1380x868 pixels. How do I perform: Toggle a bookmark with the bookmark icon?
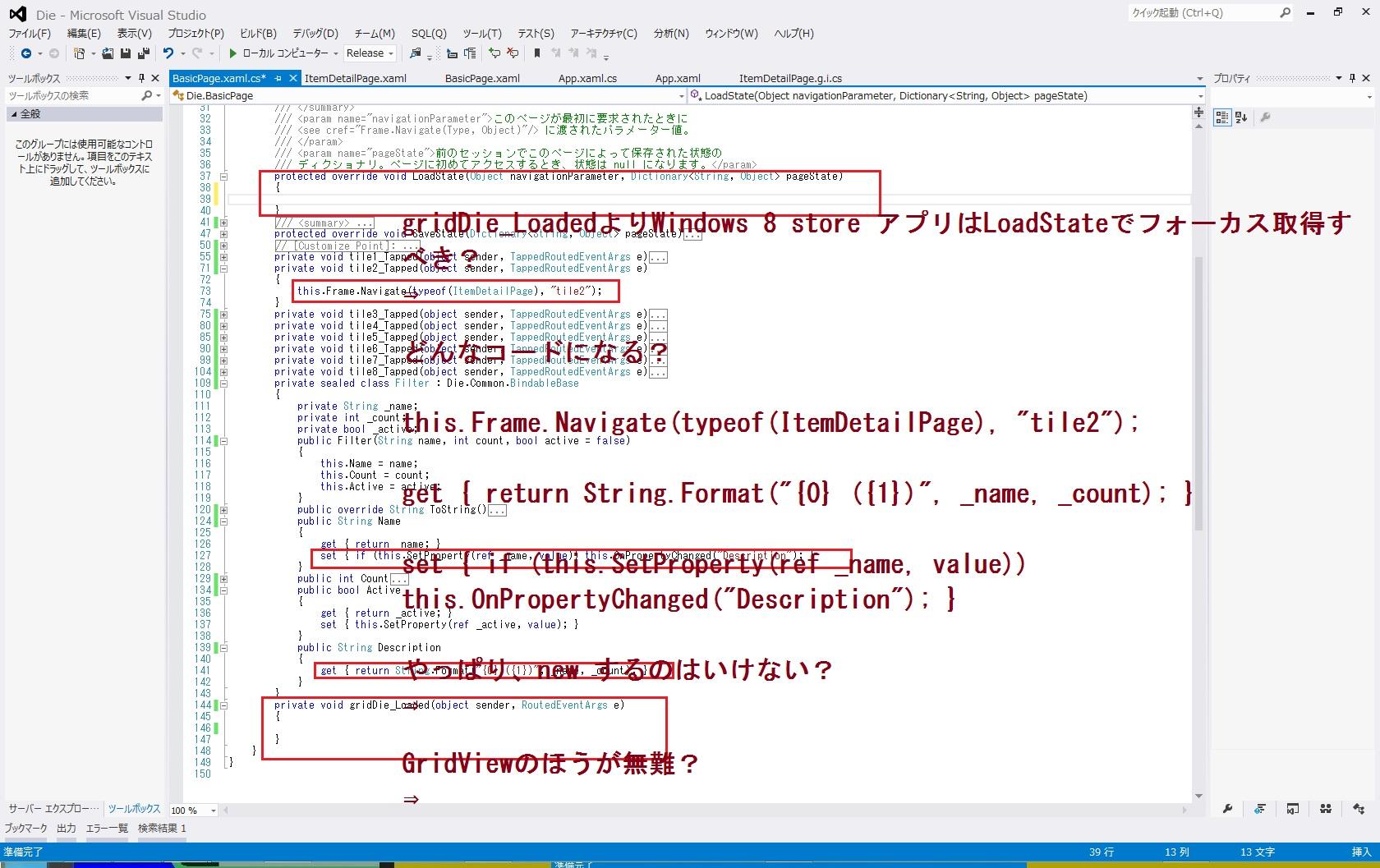537,53
